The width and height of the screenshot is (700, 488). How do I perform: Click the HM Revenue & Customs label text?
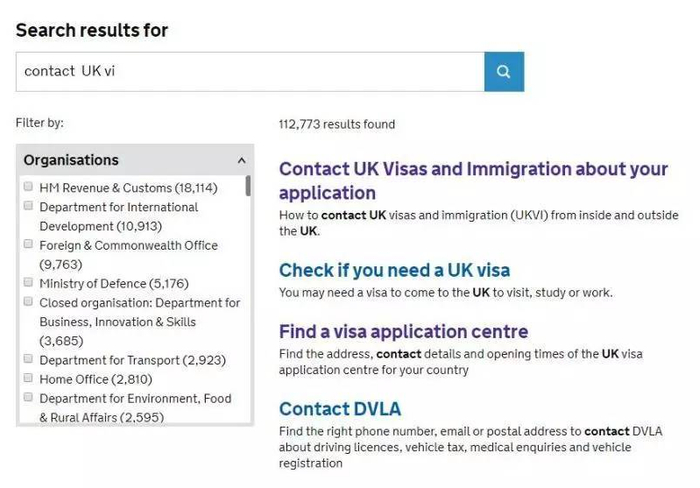tap(128, 188)
